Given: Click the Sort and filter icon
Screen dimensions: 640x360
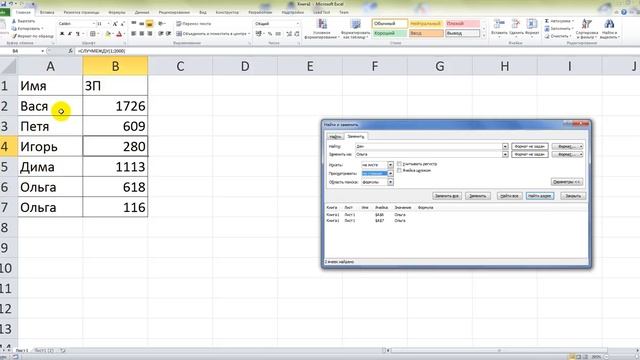Looking at the screenshot, I should click(x=587, y=24).
